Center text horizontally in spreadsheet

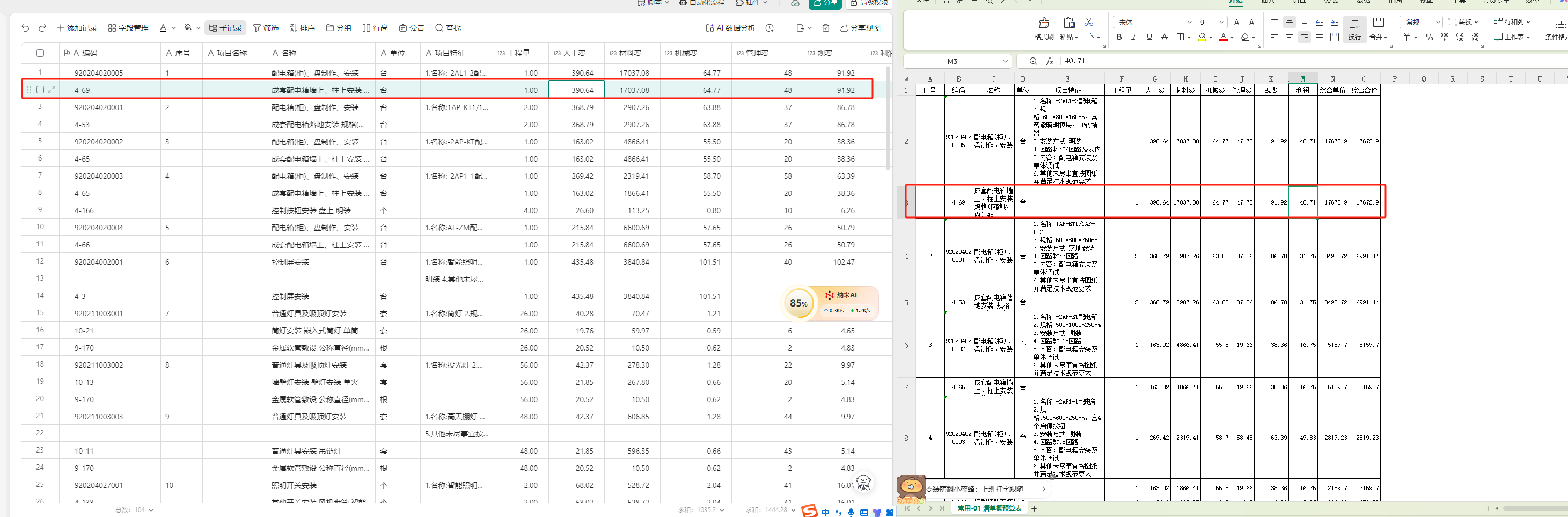1289,37
